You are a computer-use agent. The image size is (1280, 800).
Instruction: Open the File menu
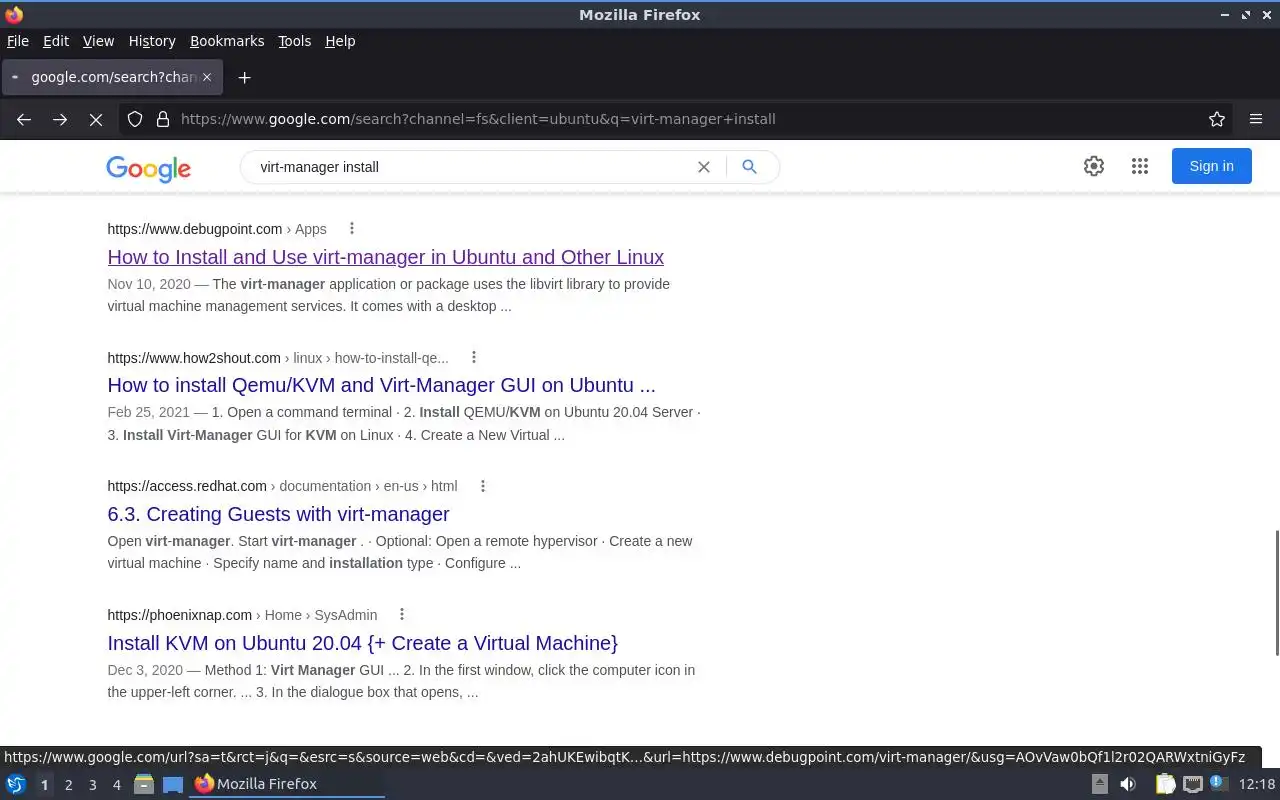(x=18, y=41)
